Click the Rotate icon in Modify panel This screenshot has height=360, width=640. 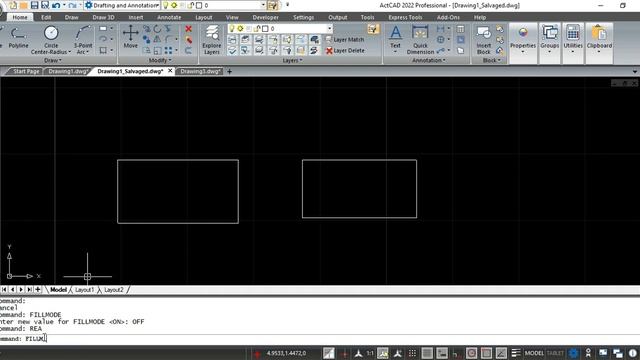coord(157,29)
